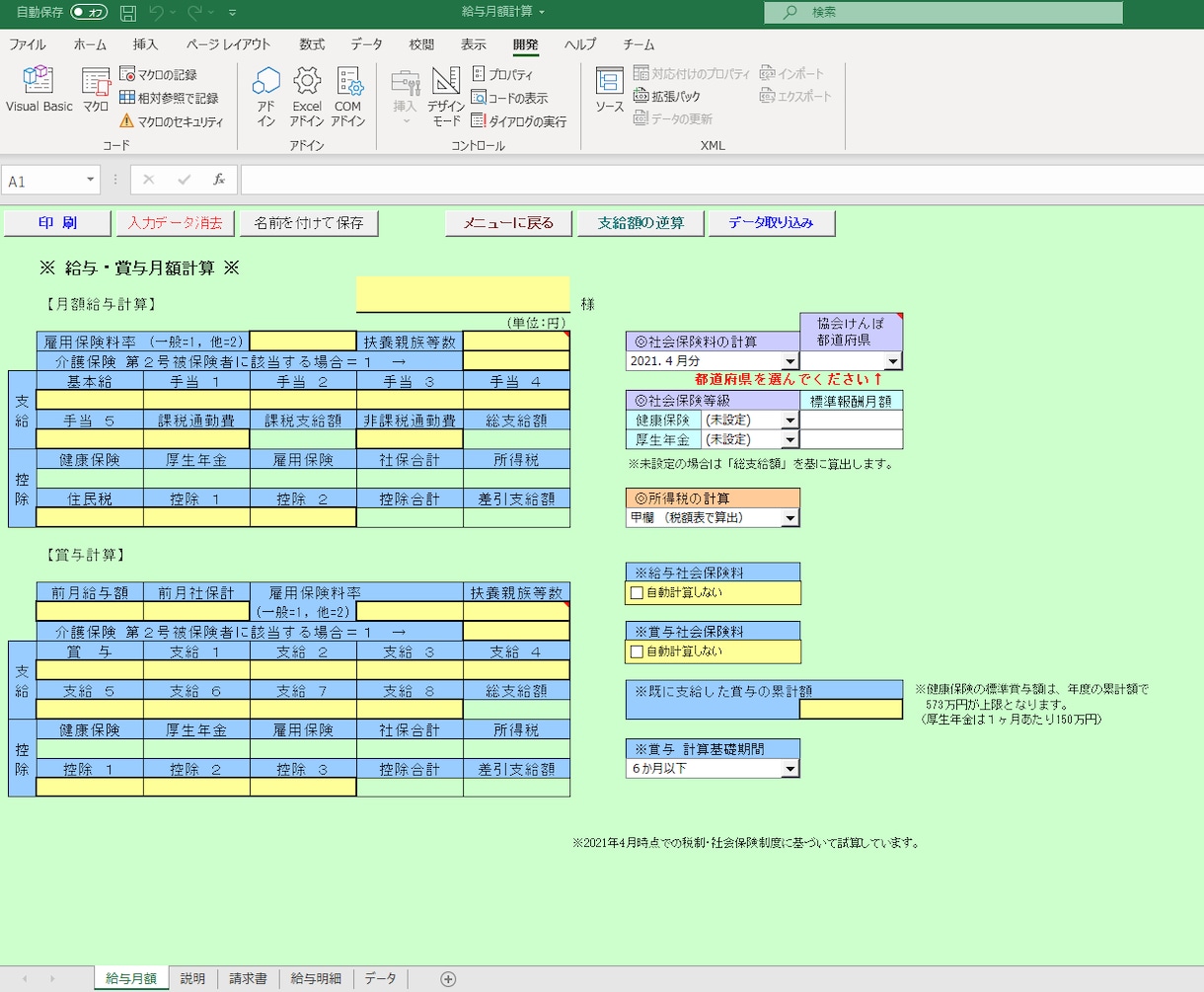Image resolution: width=1204 pixels, height=992 pixels.
Task: Select the 給与明細 sheet tab
Action: point(316,979)
